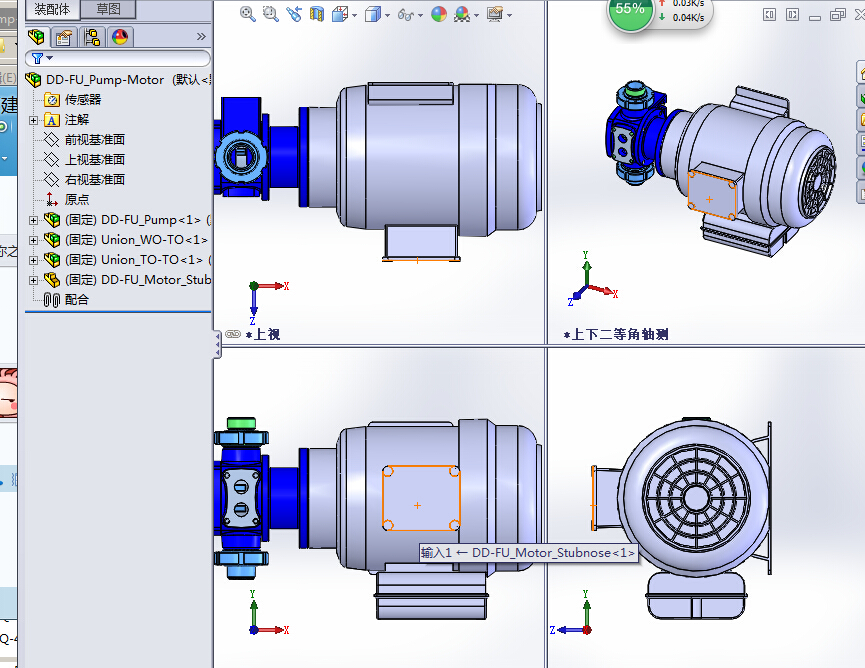Expand more manager tabs with the chevron
This screenshot has width=865, height=668.
201,36
